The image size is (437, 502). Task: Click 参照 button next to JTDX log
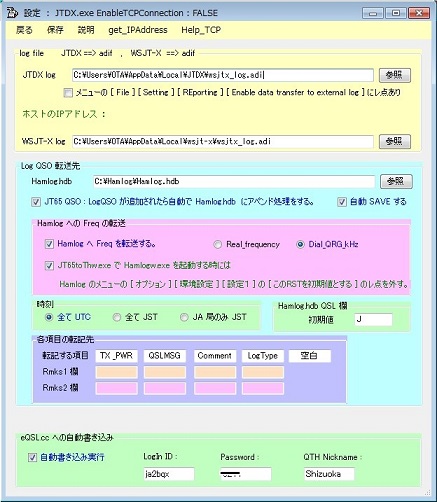(x=395, y=75)
